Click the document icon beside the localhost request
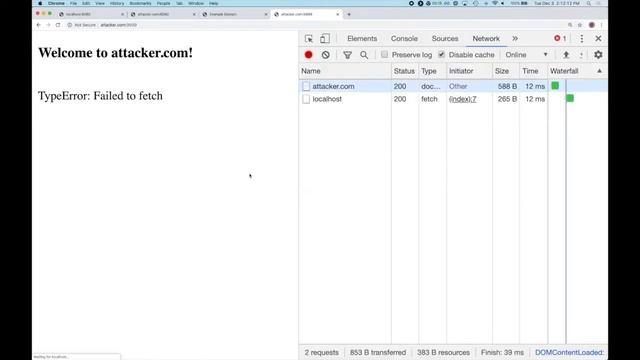The image size is (640, 360). click(x=306, y=99)
